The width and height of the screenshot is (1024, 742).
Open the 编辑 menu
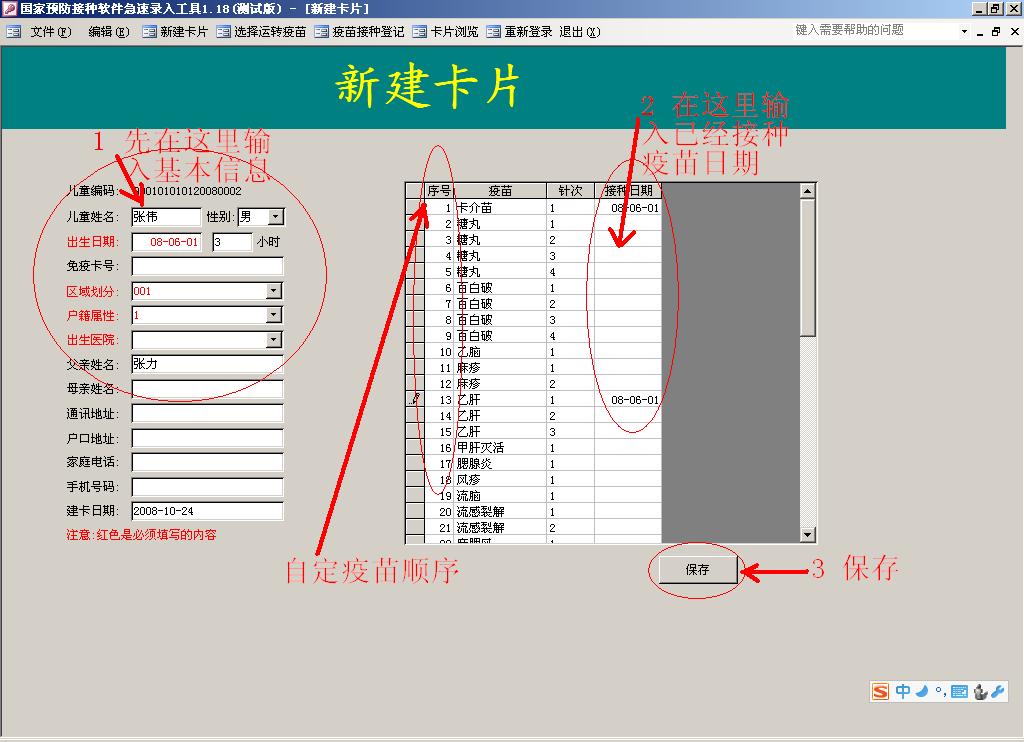(108, 31)
